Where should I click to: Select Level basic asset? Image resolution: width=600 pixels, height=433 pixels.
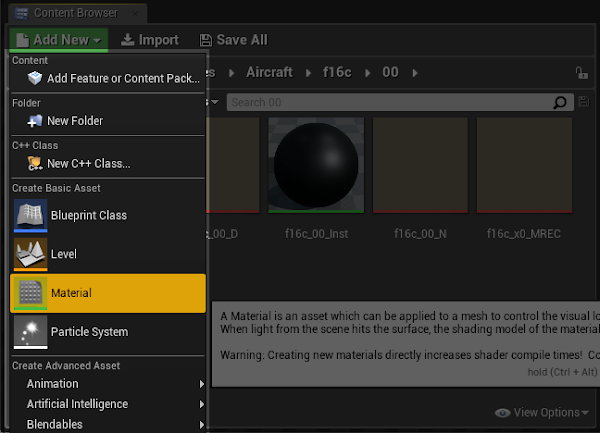coord(108,254)
